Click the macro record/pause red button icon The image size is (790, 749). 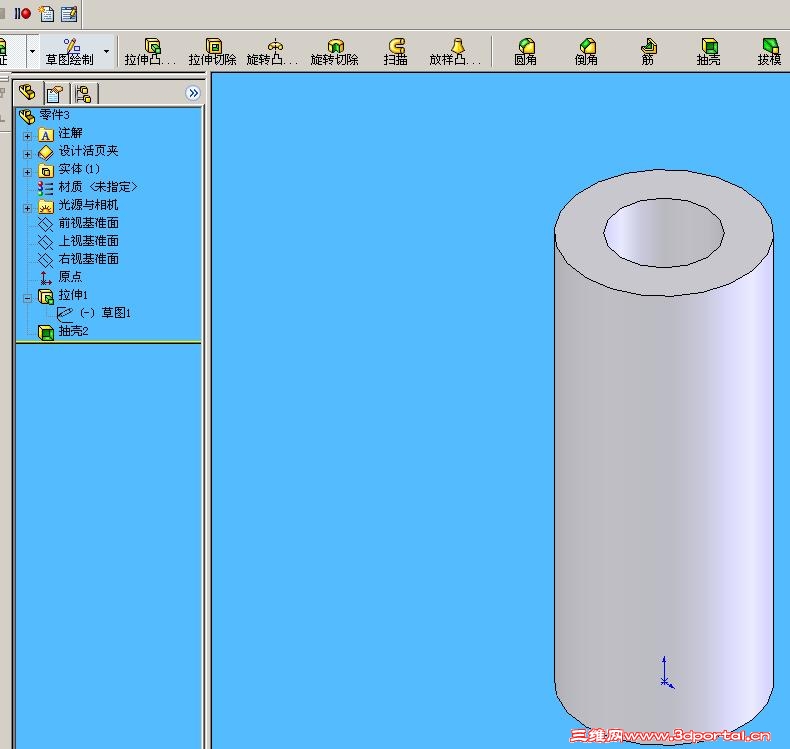pos(22,14)
